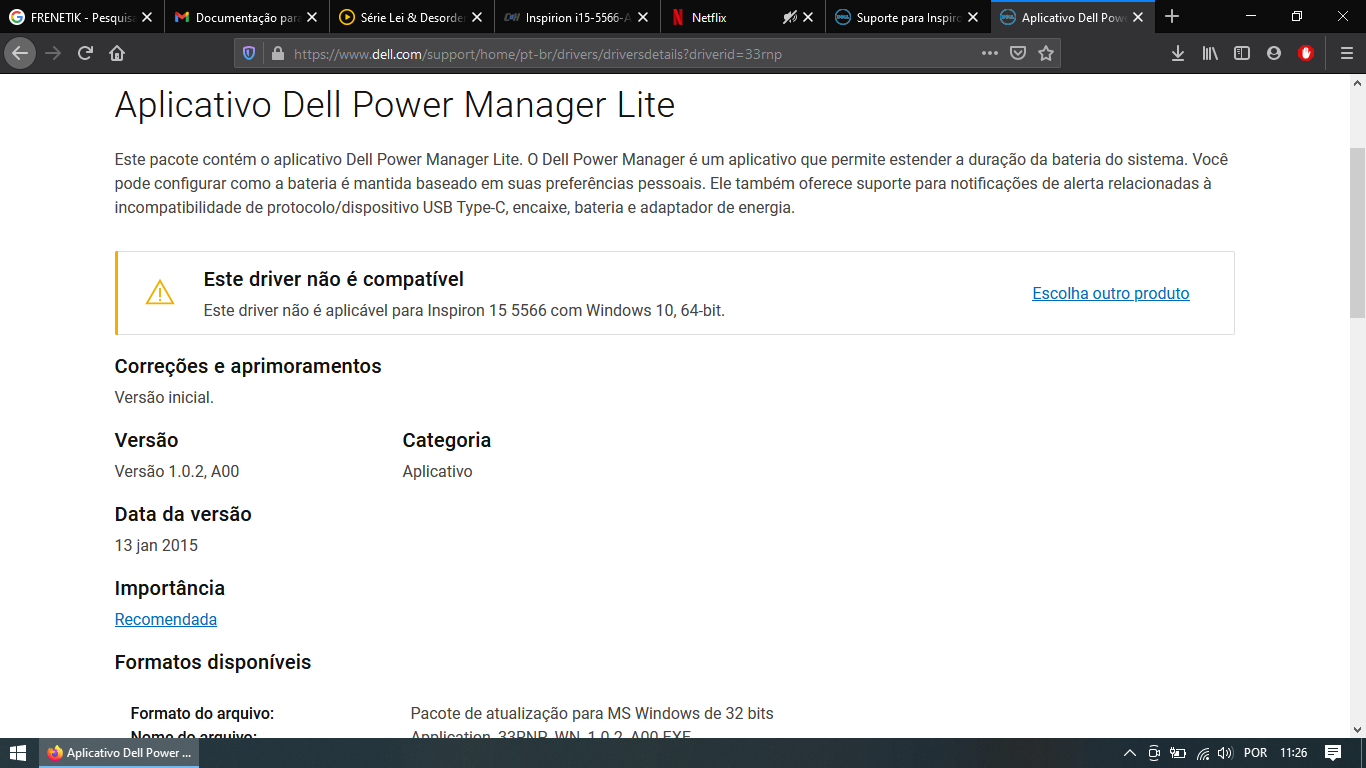Click the Aplicativo category value
1366x768 pixels.
click(x=437, y=471)
